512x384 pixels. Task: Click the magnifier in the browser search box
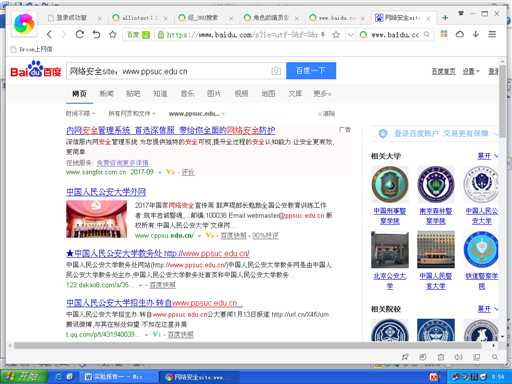click(x=426, y=34)
